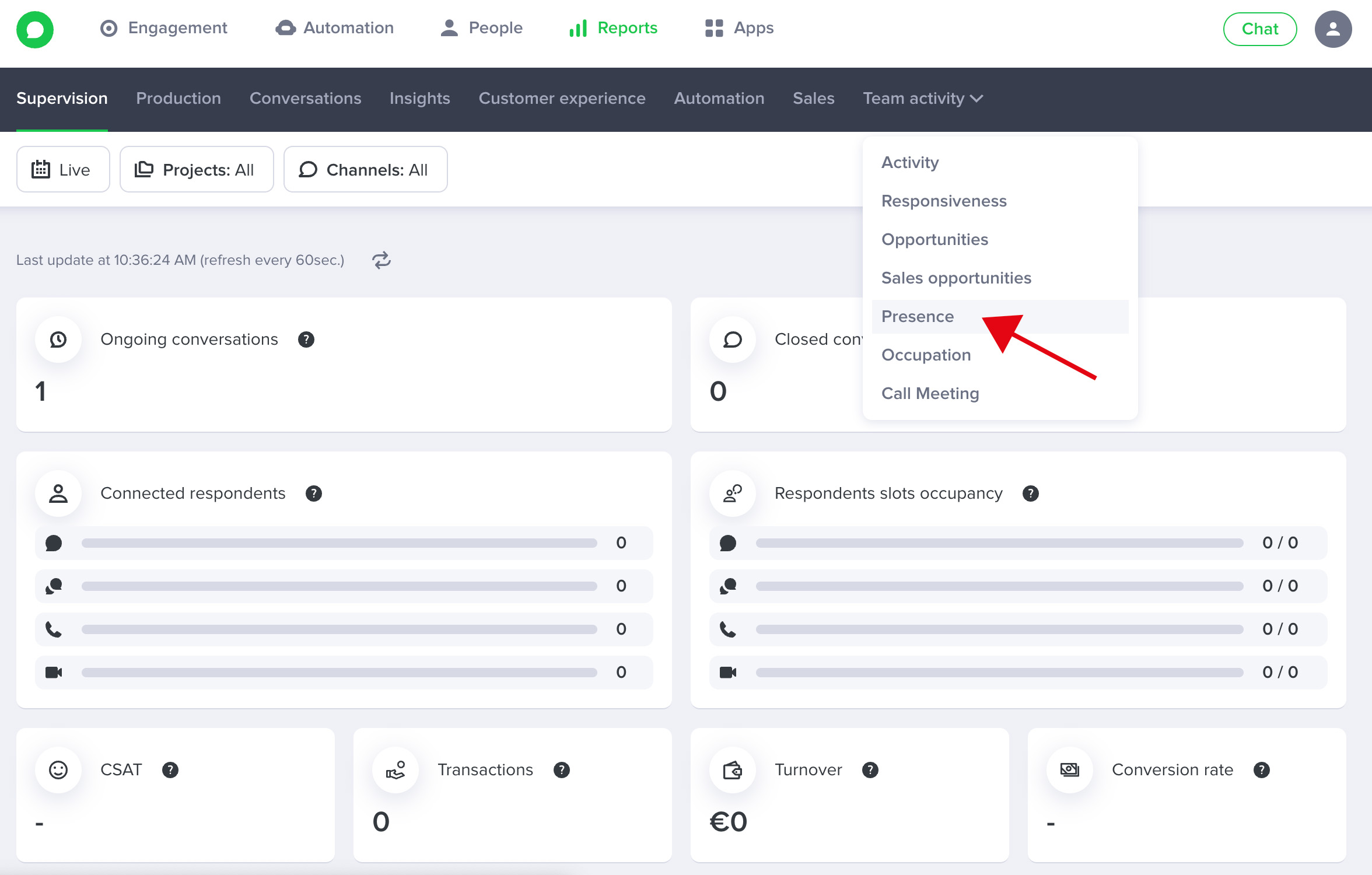The height and width of the screenshot is (875, 1372).
Task: Open the Automation reports tab
Action: 719,99
